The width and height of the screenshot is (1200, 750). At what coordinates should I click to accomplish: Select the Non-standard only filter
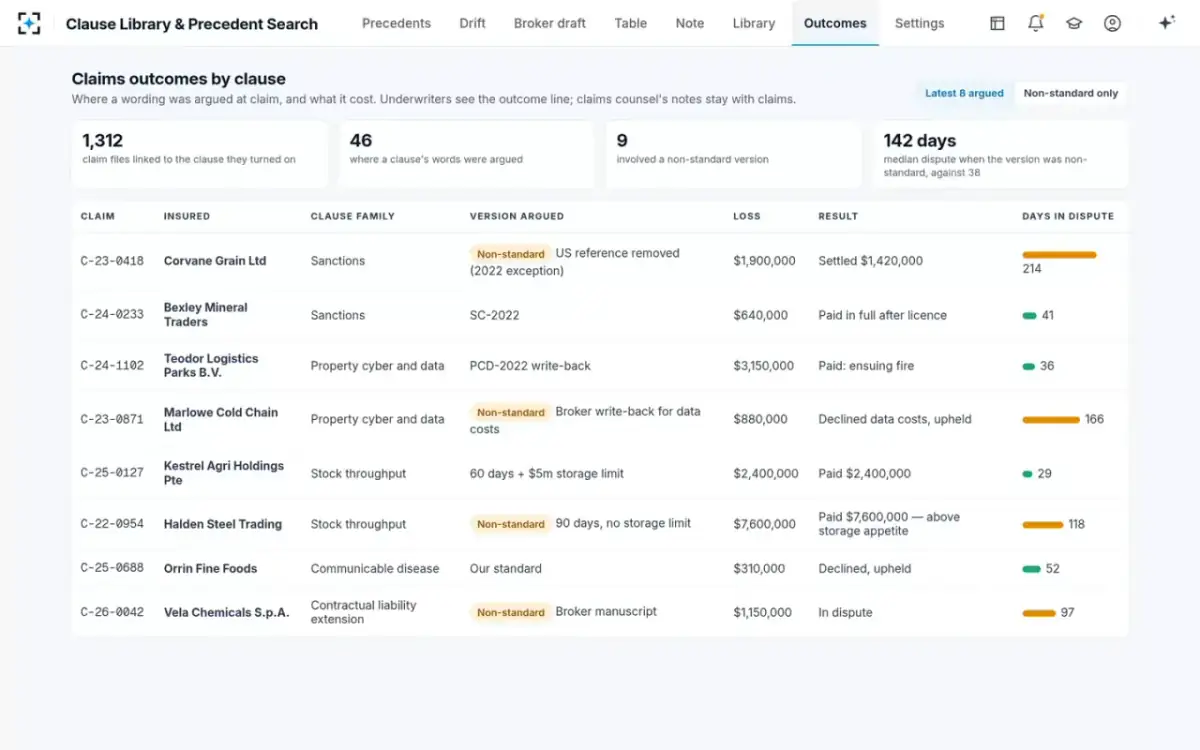pos(1071,93)
